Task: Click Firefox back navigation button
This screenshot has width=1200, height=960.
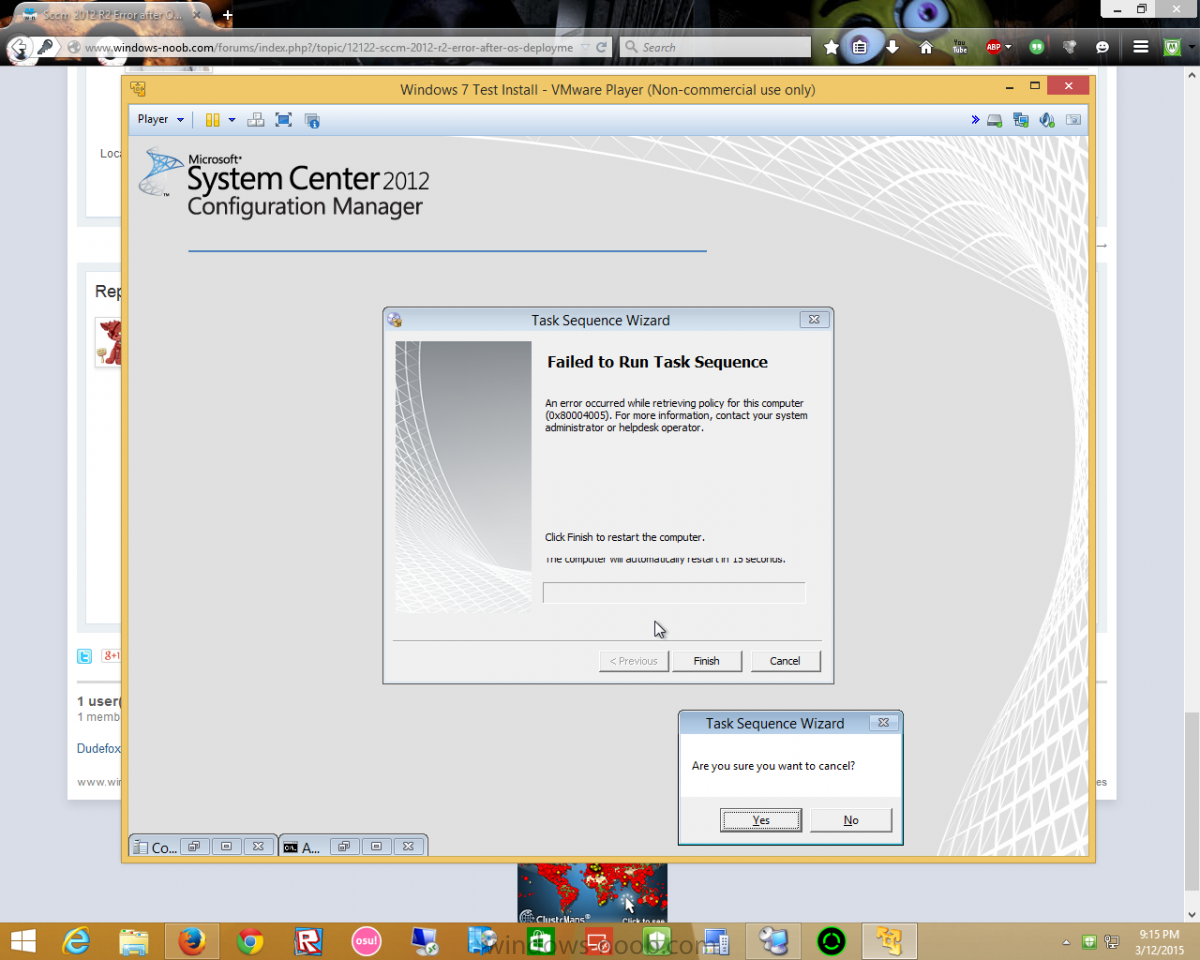Action: pos(18,47)
